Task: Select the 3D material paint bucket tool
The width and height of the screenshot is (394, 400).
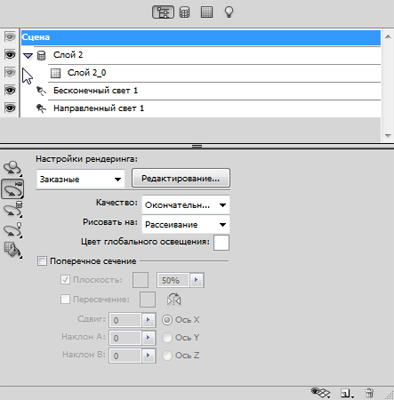Action: click(x=13, y=250)
